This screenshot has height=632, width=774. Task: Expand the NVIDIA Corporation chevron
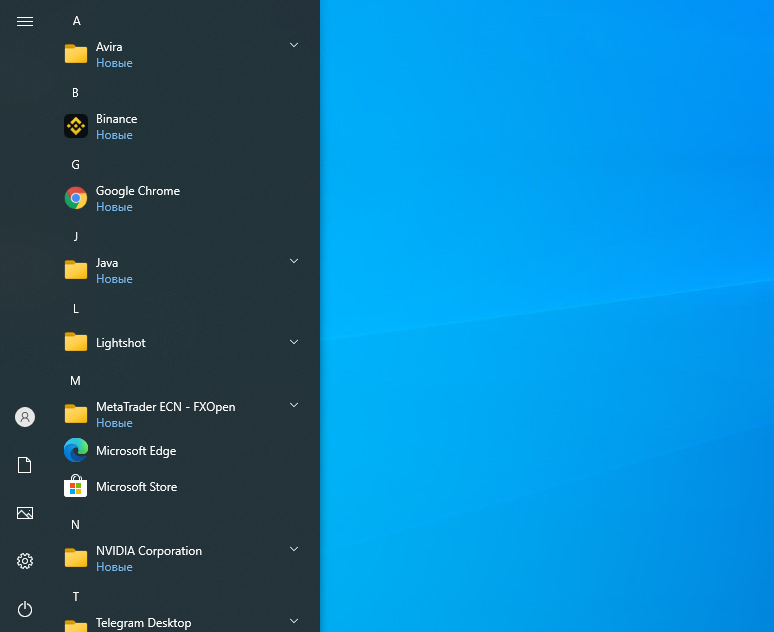294,549
